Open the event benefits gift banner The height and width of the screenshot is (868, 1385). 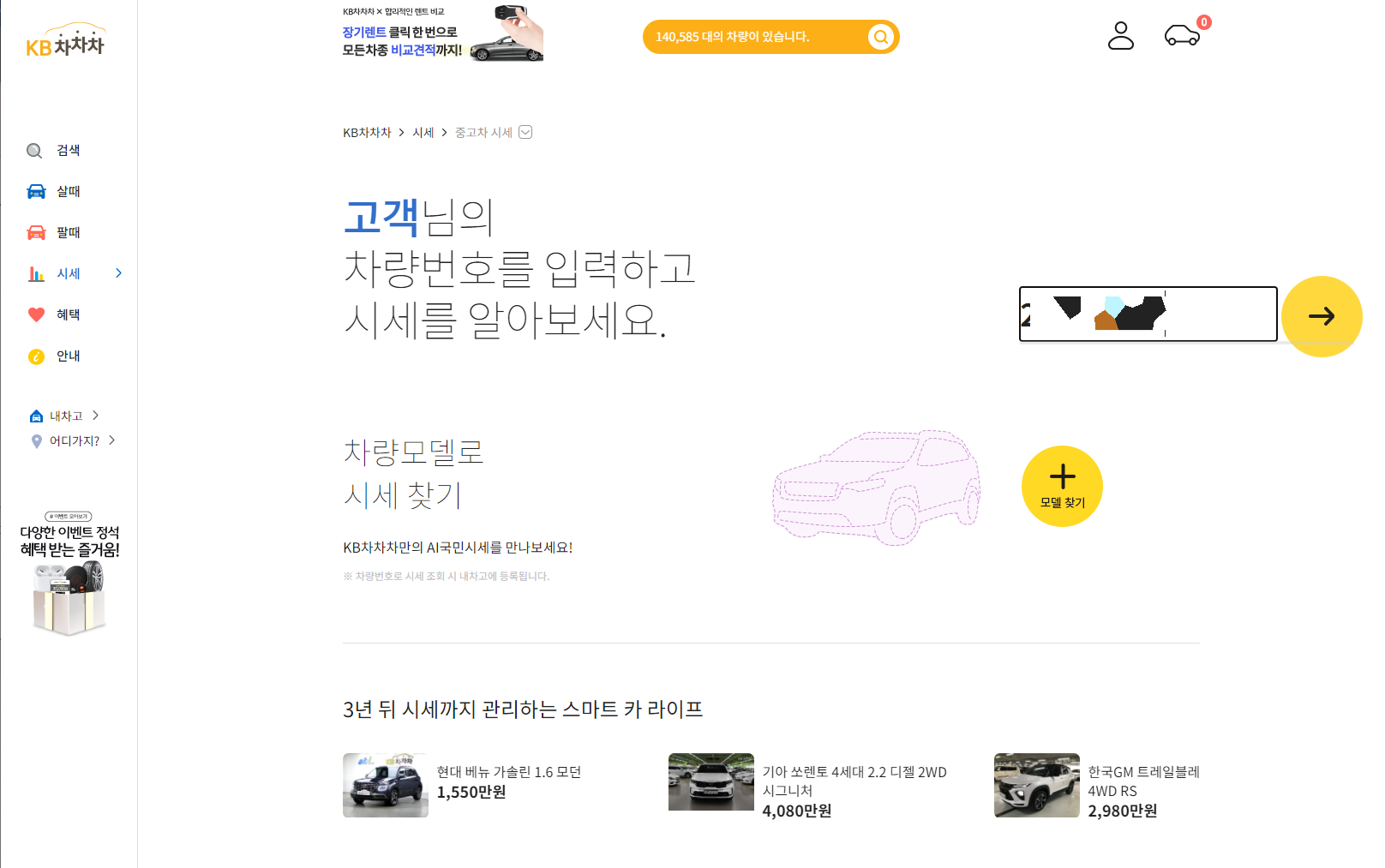tap(69, 573)
